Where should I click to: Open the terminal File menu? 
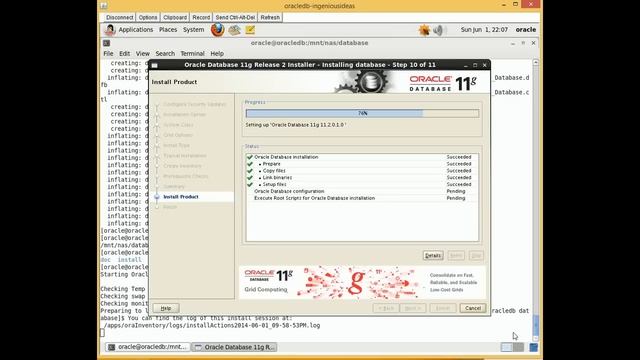coord(108,53)
